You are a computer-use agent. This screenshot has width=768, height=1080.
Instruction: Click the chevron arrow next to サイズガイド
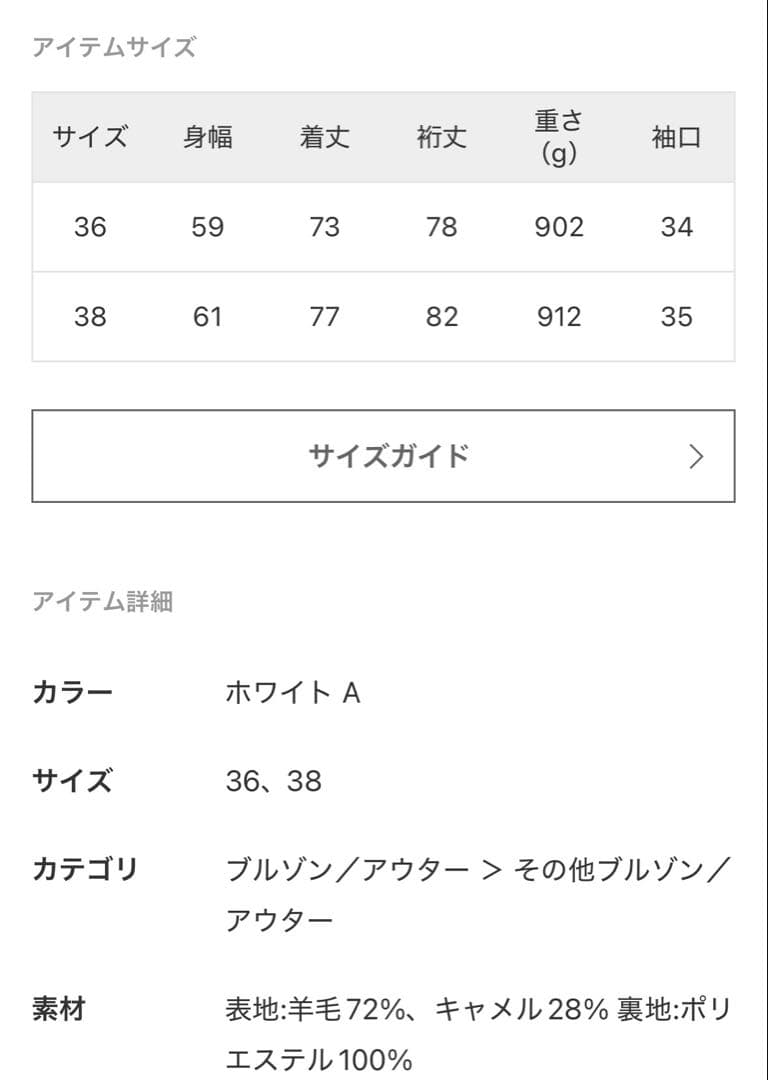pyautogui.click(x=695, y=455)
